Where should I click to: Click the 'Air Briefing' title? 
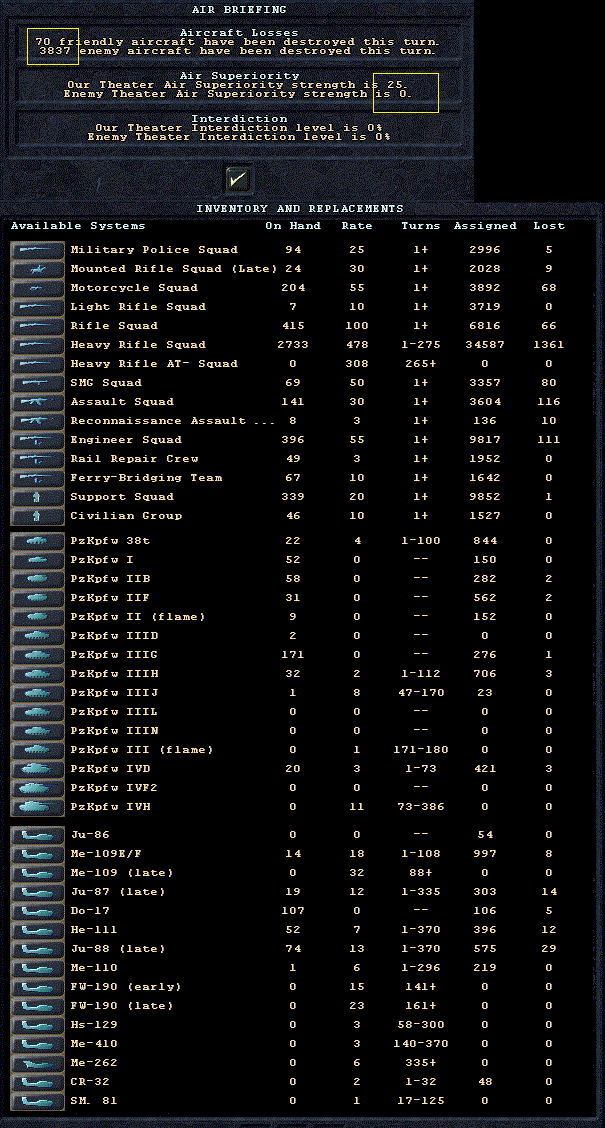tap(239, 10)
